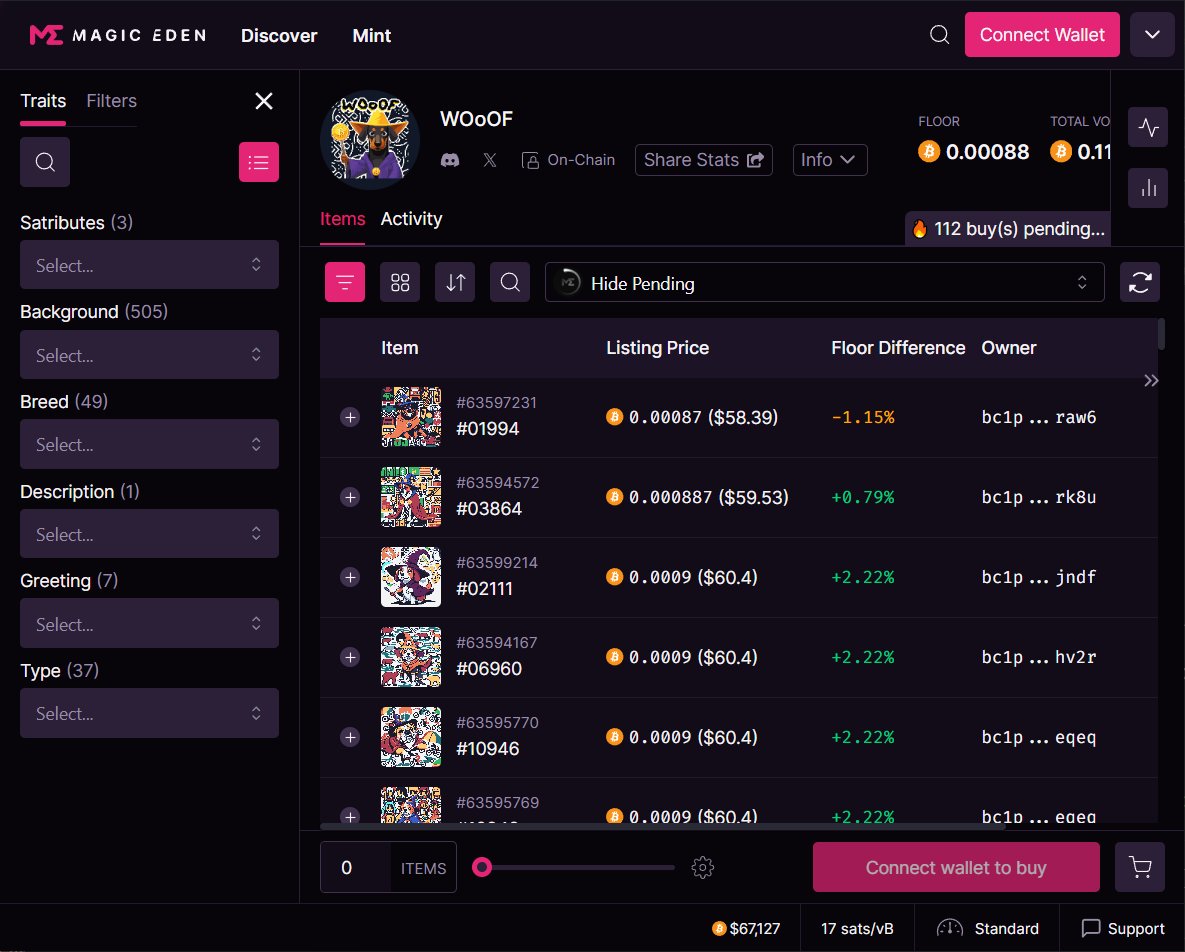Add item #06960 to cart
The width and height of the screenshot is (1185, 952).
[350, 657]
